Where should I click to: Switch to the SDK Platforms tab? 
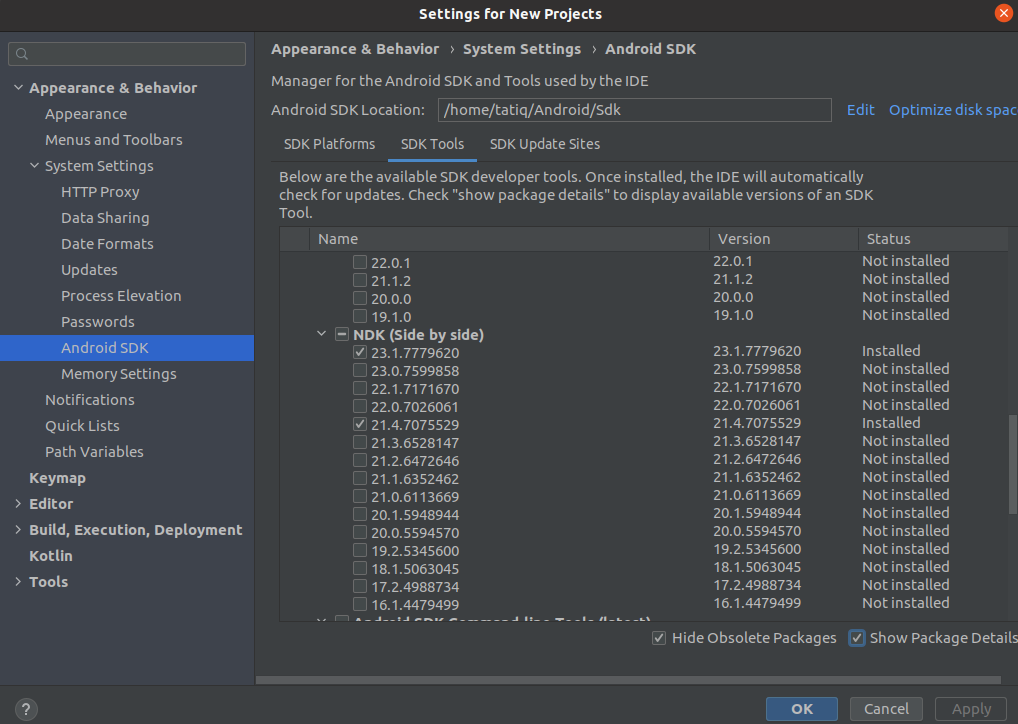click(330, 144)
